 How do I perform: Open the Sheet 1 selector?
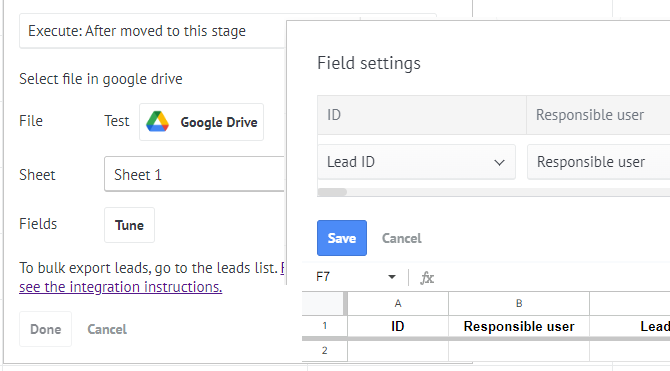(x=194, y=174)
